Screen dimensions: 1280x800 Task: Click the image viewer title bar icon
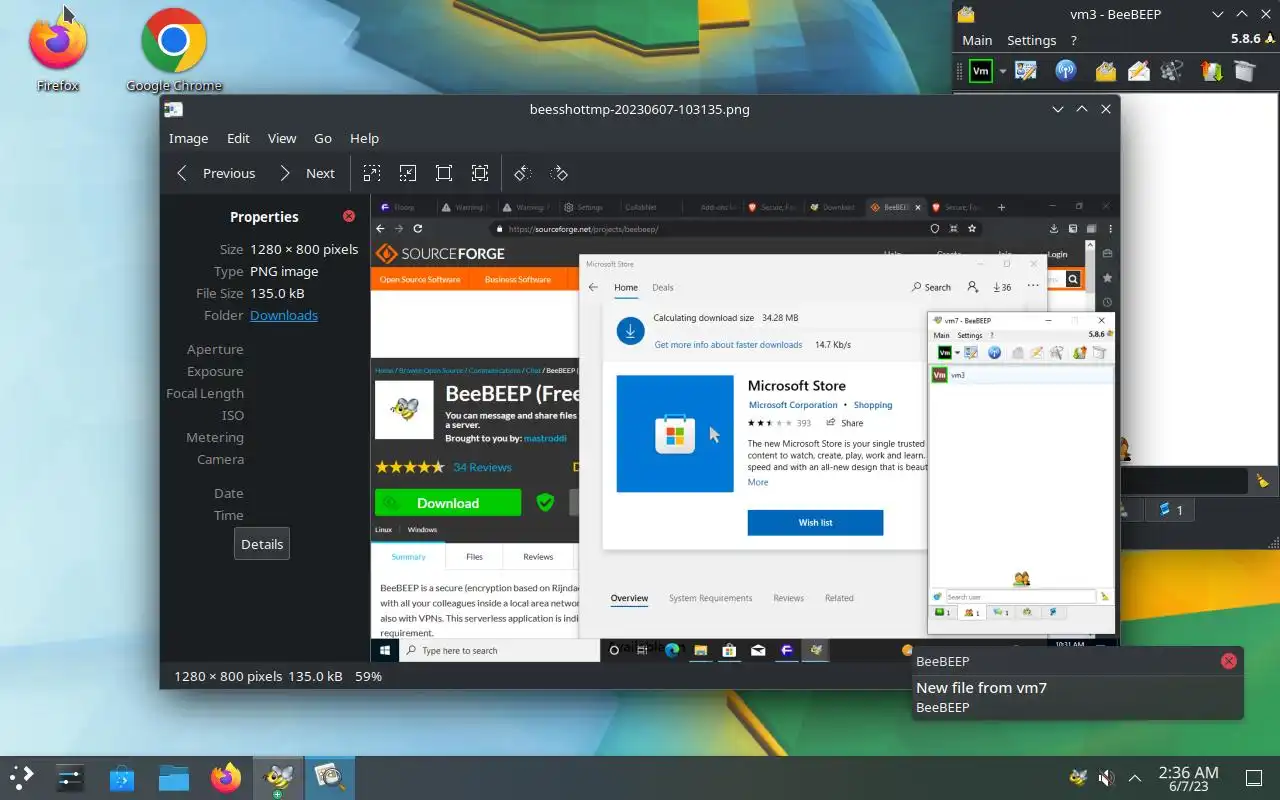tap(174, 109)
